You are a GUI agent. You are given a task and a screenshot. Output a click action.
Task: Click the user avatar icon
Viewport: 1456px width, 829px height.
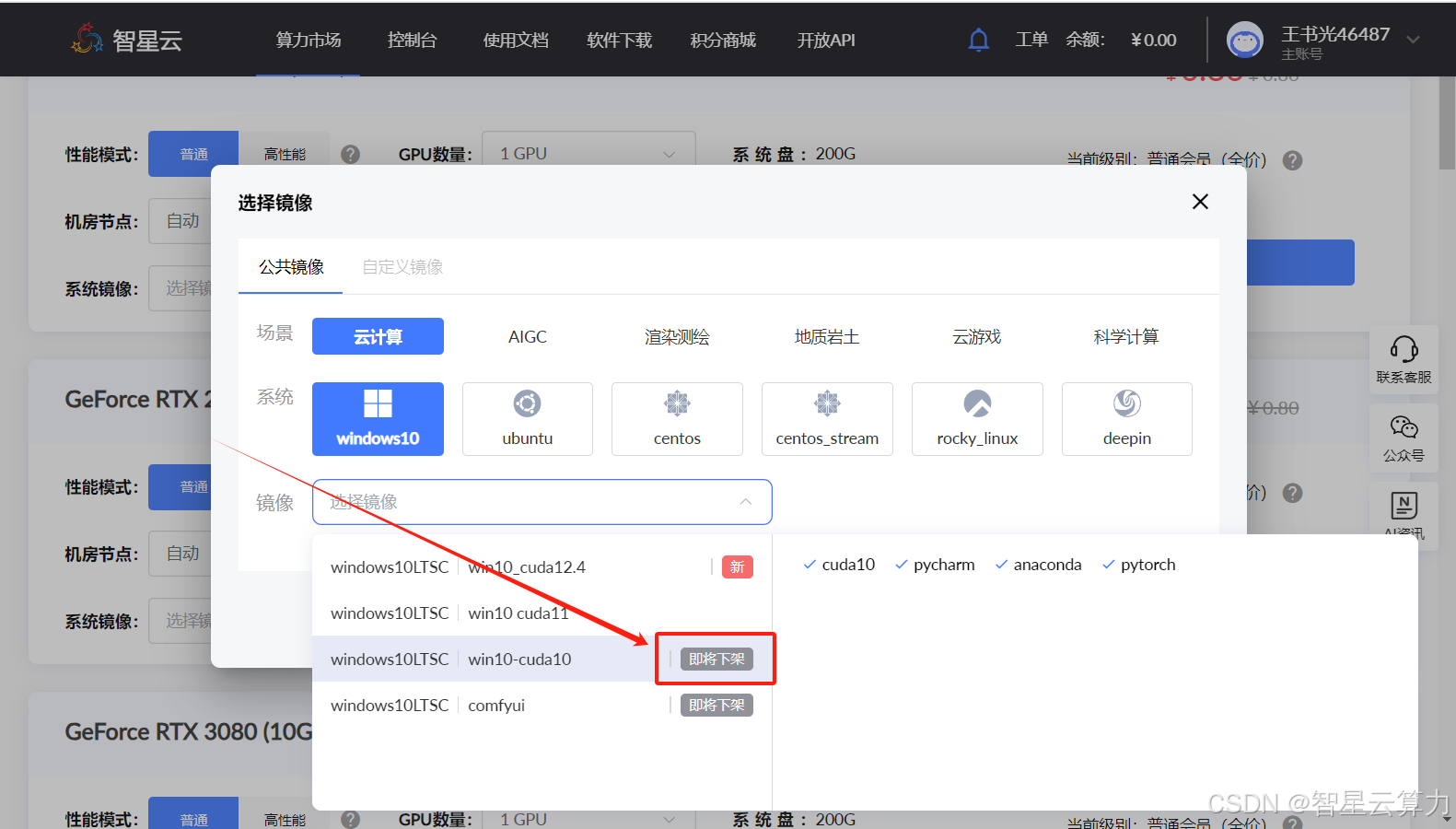[x=1245, y=40]
